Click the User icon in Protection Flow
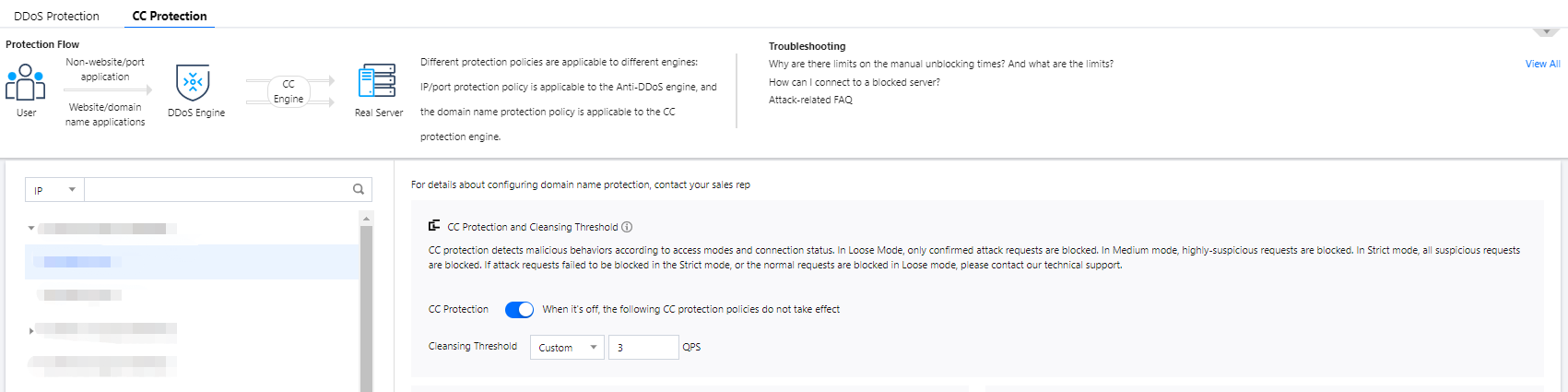This screenshot has width=1568, height=392. (x=25, y=82)
